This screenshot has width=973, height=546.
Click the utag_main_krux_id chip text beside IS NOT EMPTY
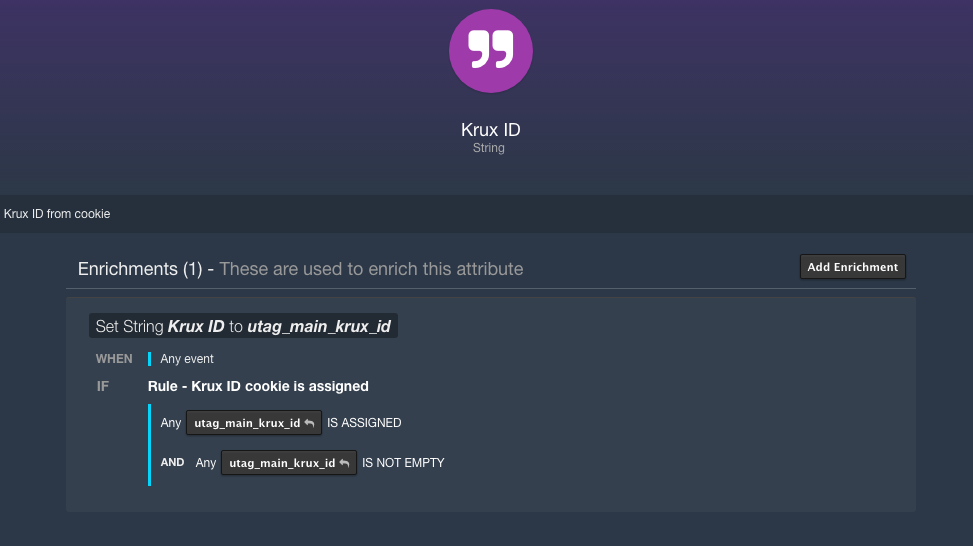pos(282,463)
